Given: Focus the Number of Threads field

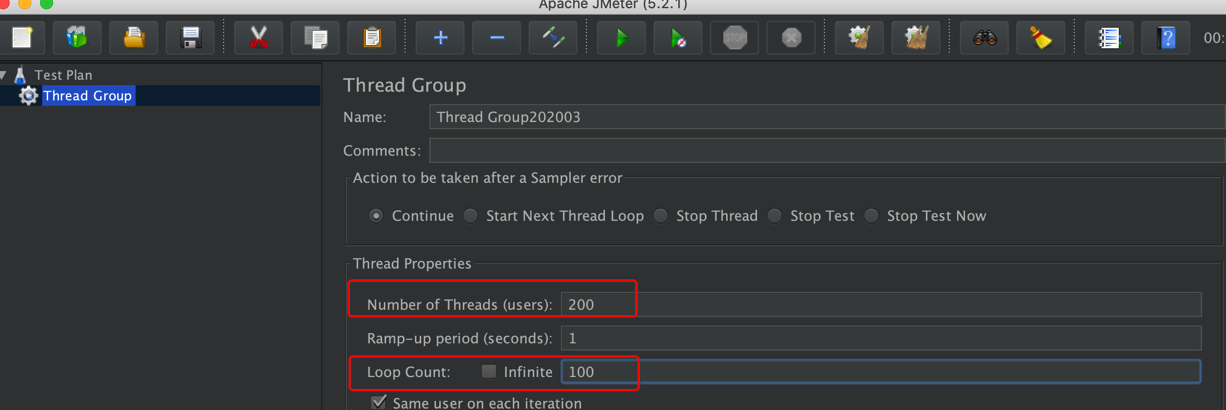Looking at the screenshot, I should tap(881, 304).
